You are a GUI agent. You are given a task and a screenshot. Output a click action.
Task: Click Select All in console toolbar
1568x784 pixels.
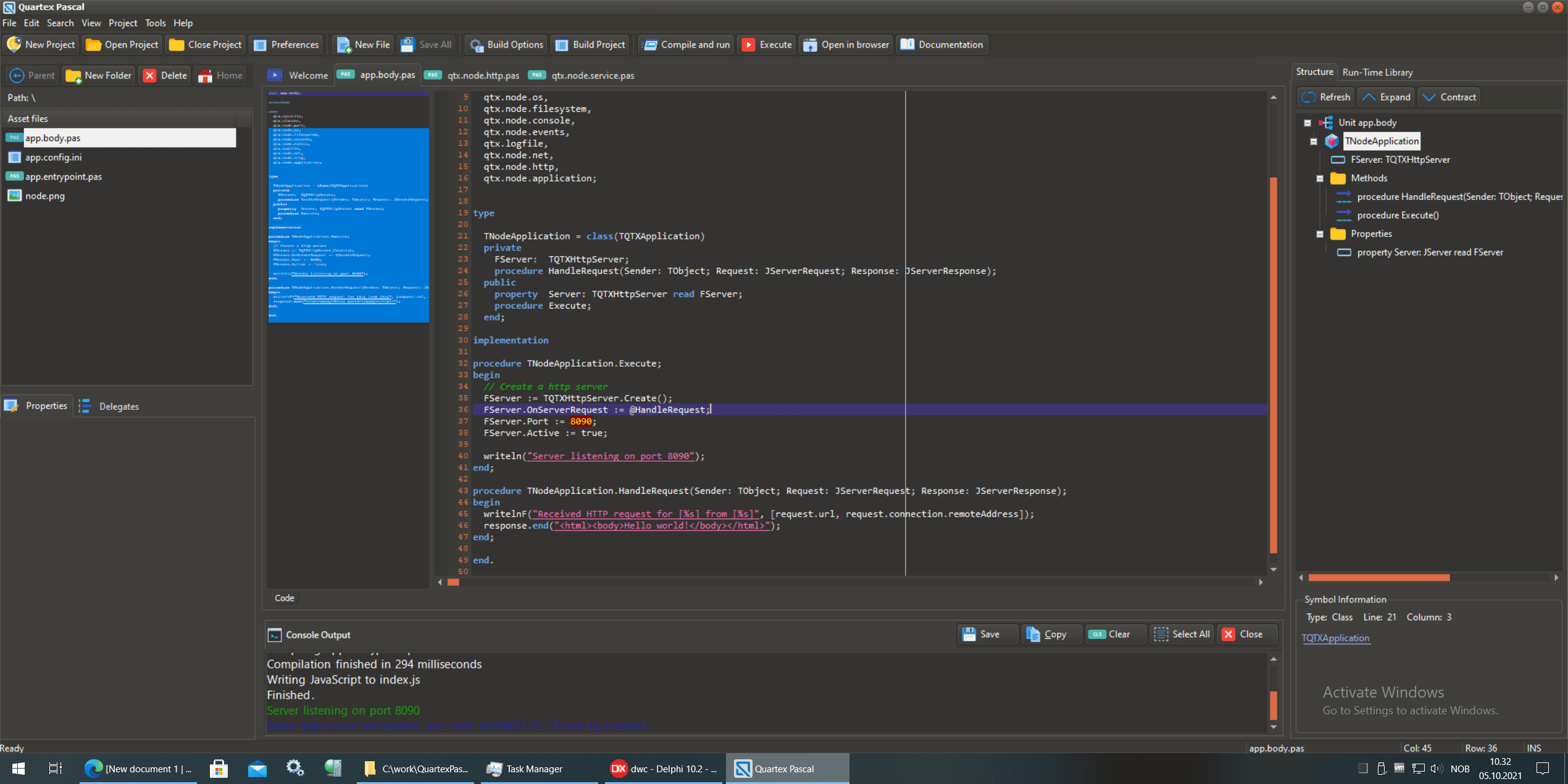coord(1182,634)
